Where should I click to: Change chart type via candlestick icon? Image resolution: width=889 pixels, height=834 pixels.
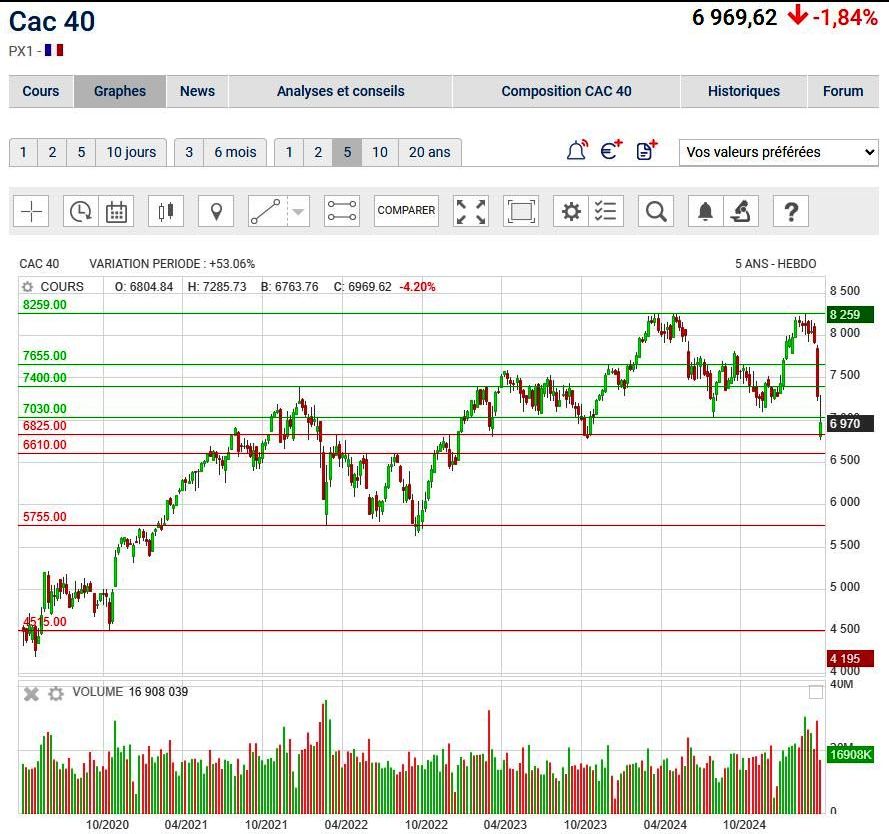pyautogui.click(x=166, y=211)
